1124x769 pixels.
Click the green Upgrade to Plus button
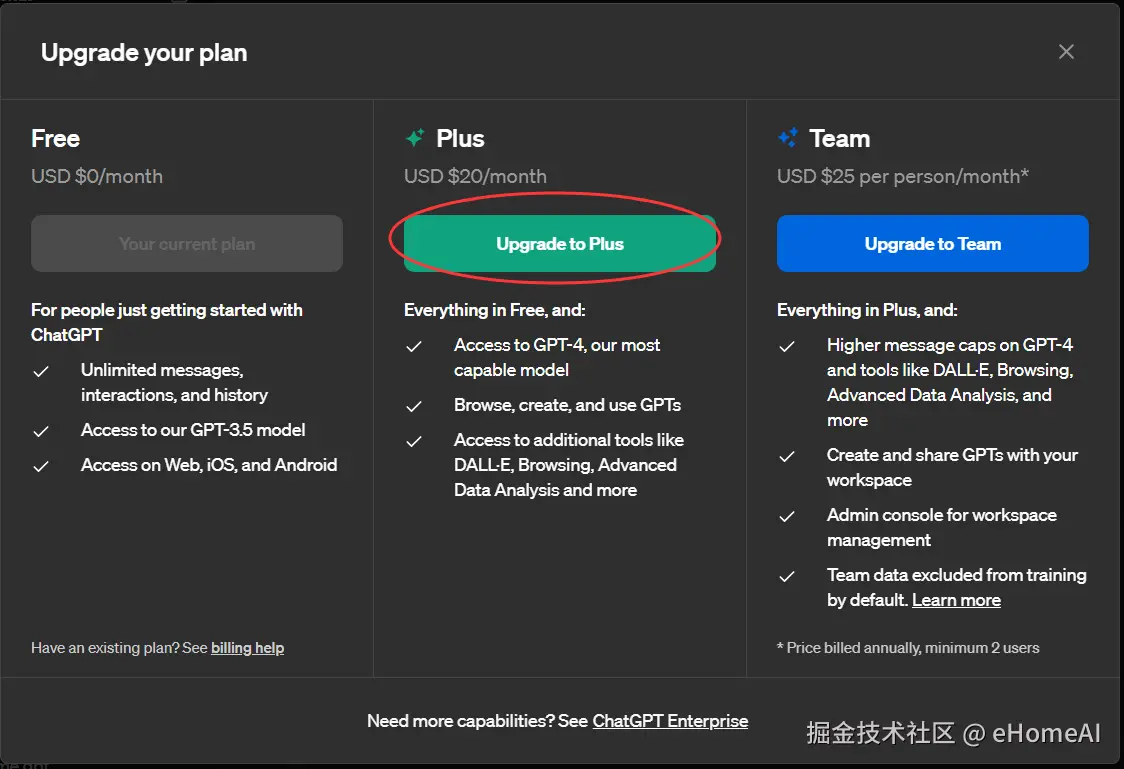point(559,244)
